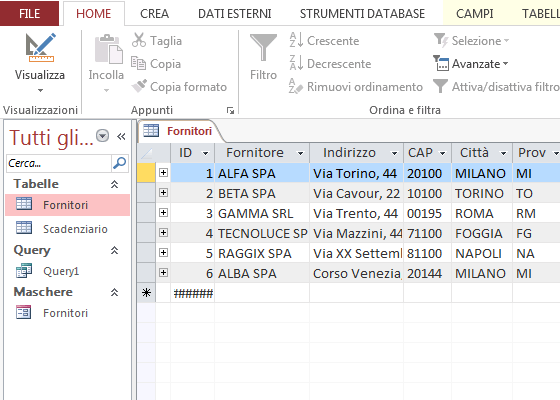Screen dimensions: 560x400
Task: Switch to the CREA ribbon tab
Action: click(x=154, y=14)
